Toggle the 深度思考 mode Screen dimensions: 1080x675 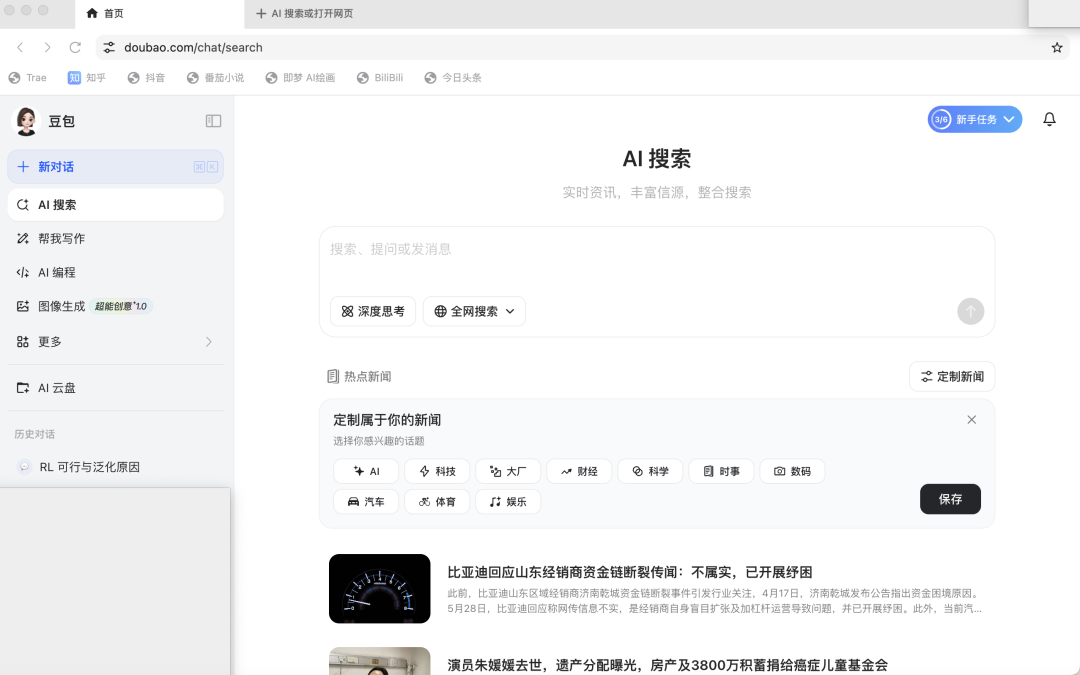pos(373,311)
